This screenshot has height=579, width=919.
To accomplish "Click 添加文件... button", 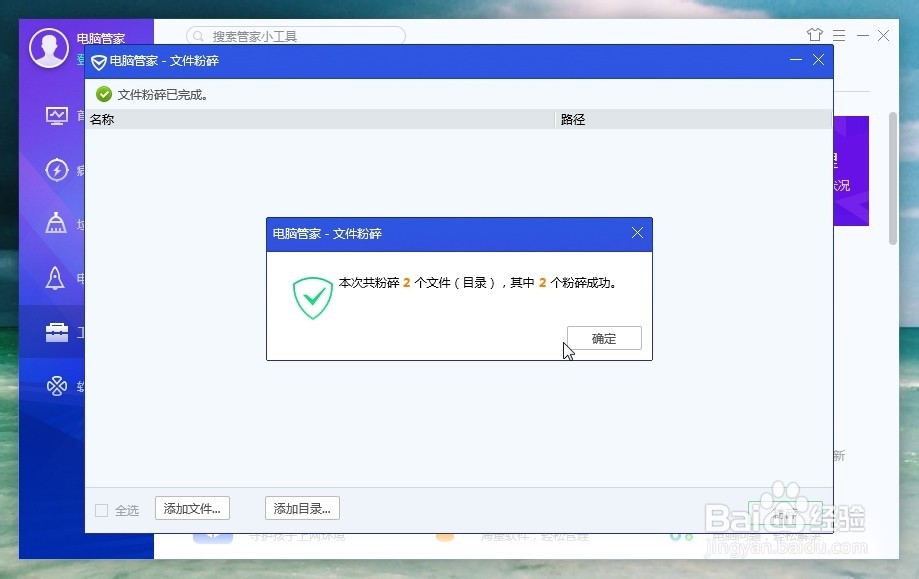I will (192, 508).
